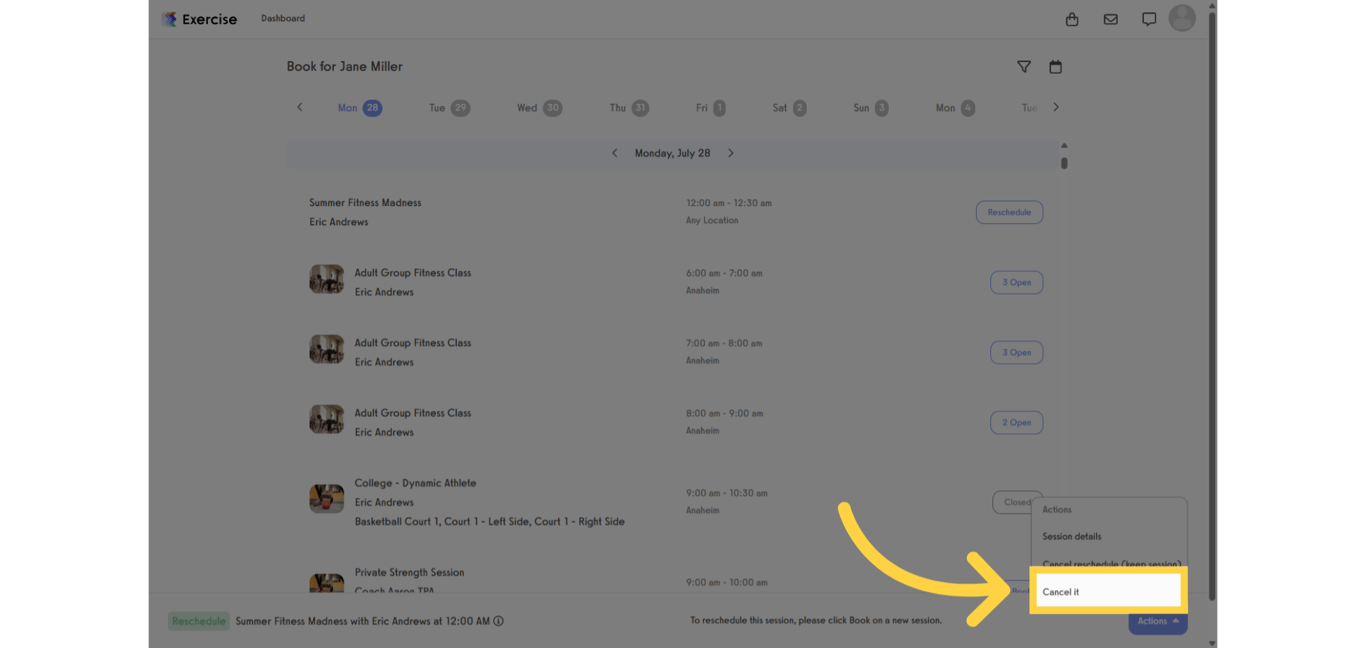
Task: Select Sun 3 from the week strip
Action: point(869,107)
